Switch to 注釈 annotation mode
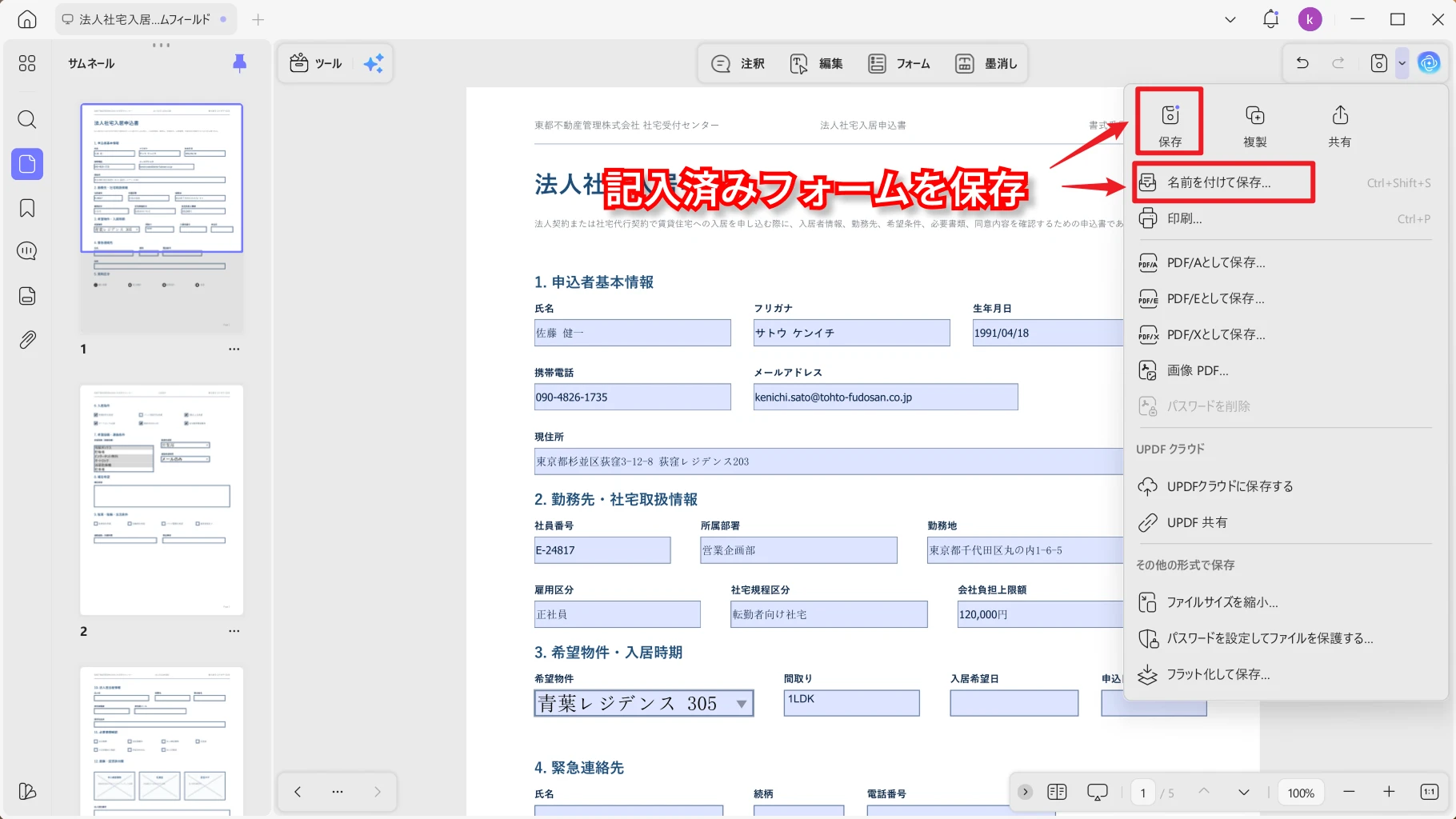Screen dimensions: 1456x819 pos(738,63)
